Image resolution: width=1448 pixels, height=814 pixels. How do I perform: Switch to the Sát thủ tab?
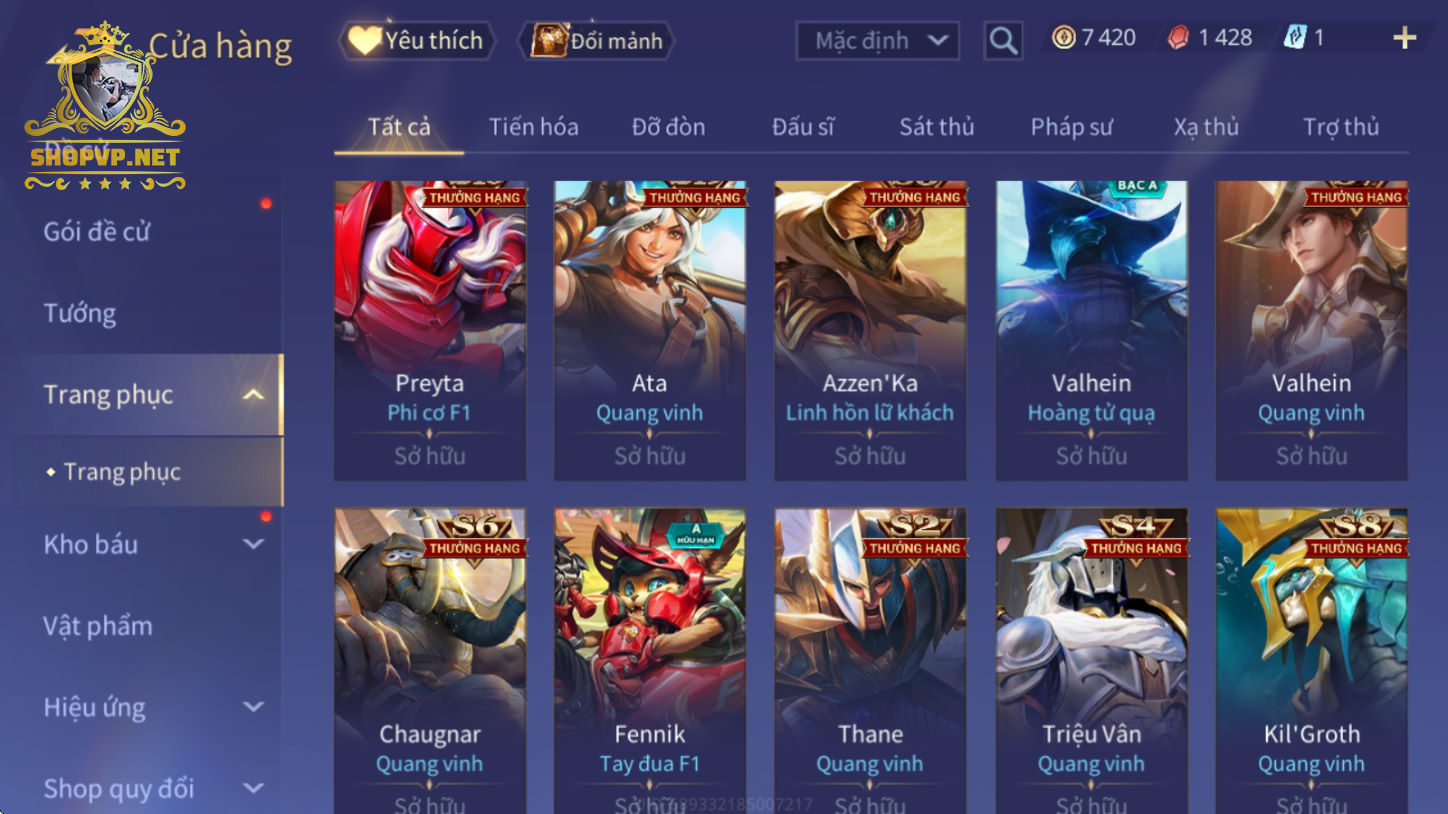click(x=936, y=127)
